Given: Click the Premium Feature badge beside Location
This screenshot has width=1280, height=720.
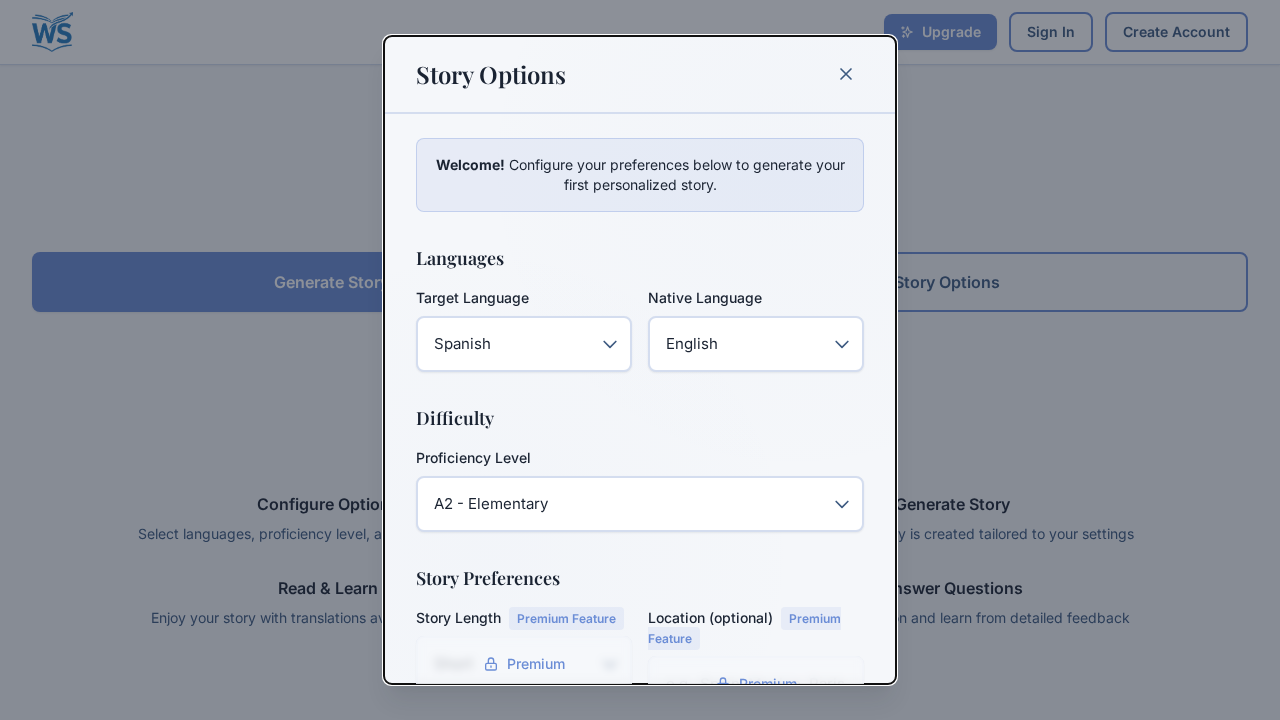Looking at the screenshot, I should (x=744, y=628).
